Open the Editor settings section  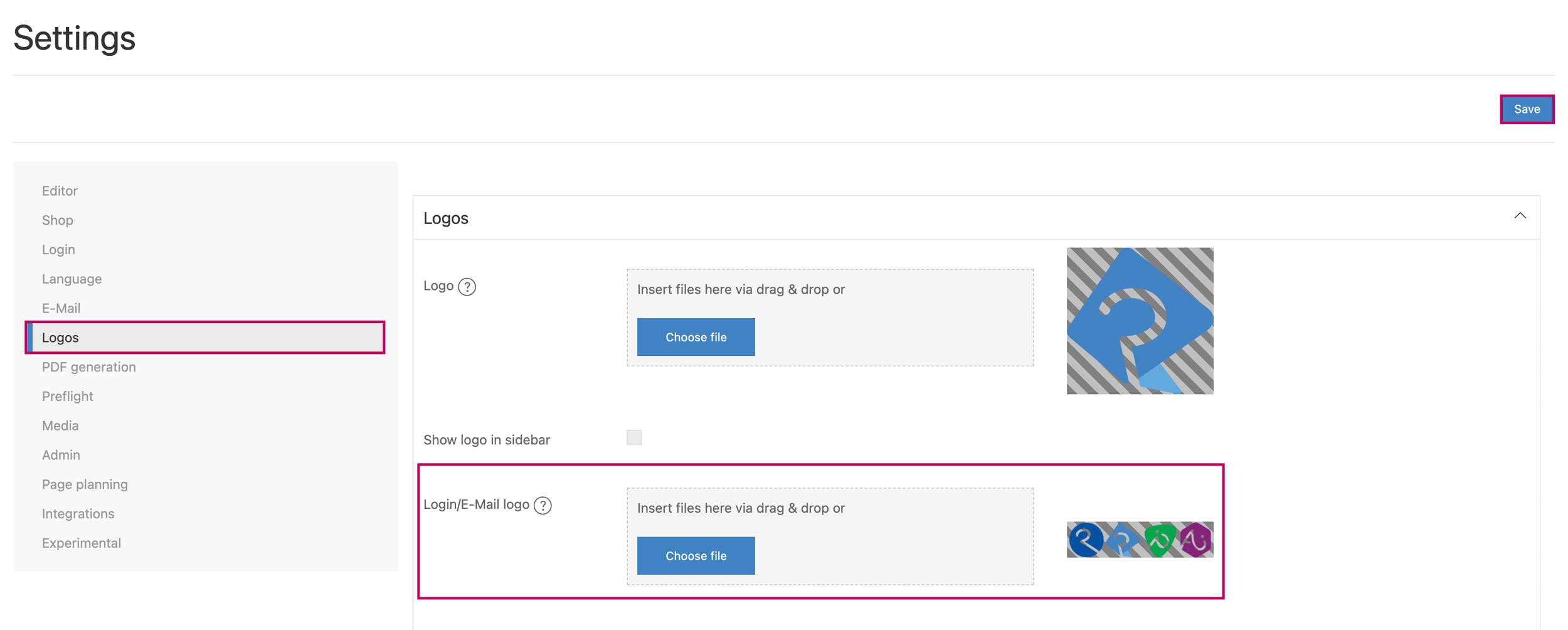tap(60, 191)
